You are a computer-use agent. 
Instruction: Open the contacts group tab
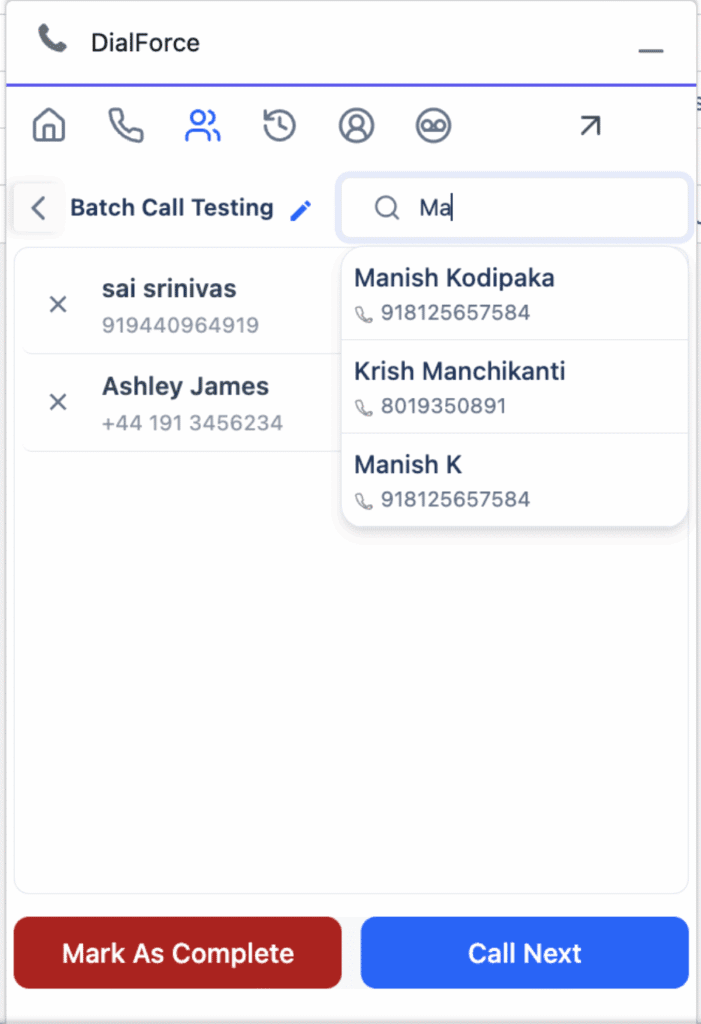203,126
